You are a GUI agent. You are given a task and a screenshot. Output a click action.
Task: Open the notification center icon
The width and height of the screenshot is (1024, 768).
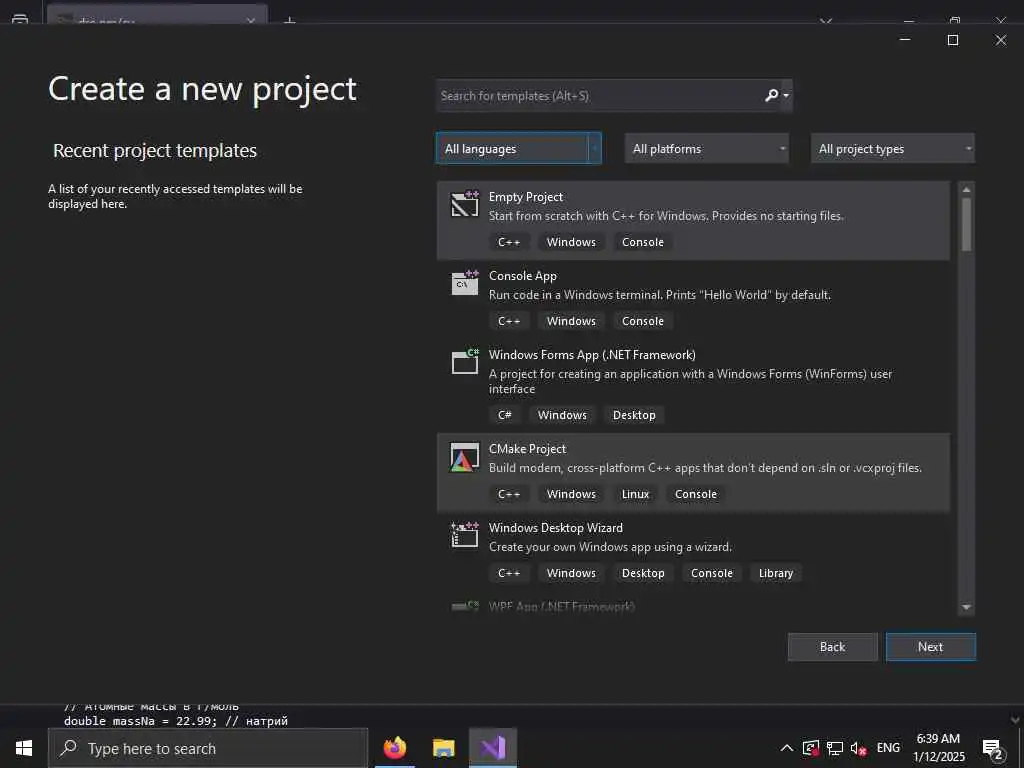coord(993,750)
